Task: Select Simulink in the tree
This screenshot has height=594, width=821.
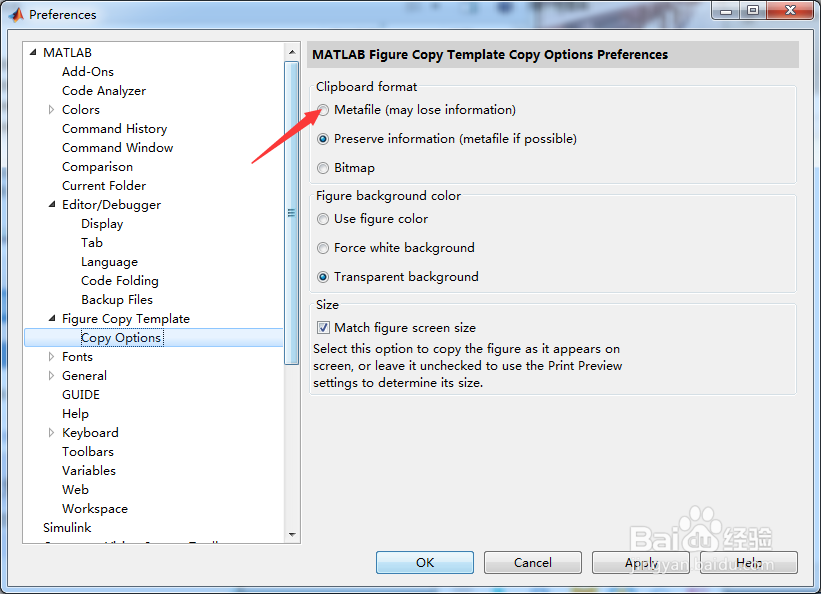Action: 67,527
